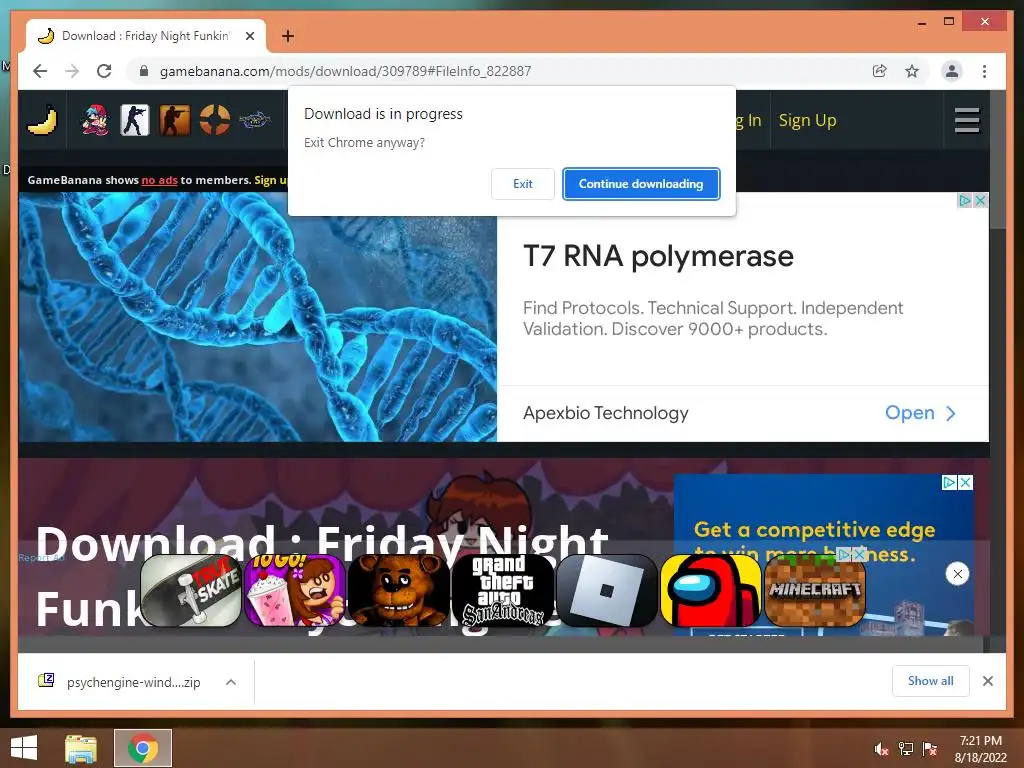The height and width of the screenshot is (768, 1024).
Task: Open the Chrome three-dot menu
Action: 984,71
